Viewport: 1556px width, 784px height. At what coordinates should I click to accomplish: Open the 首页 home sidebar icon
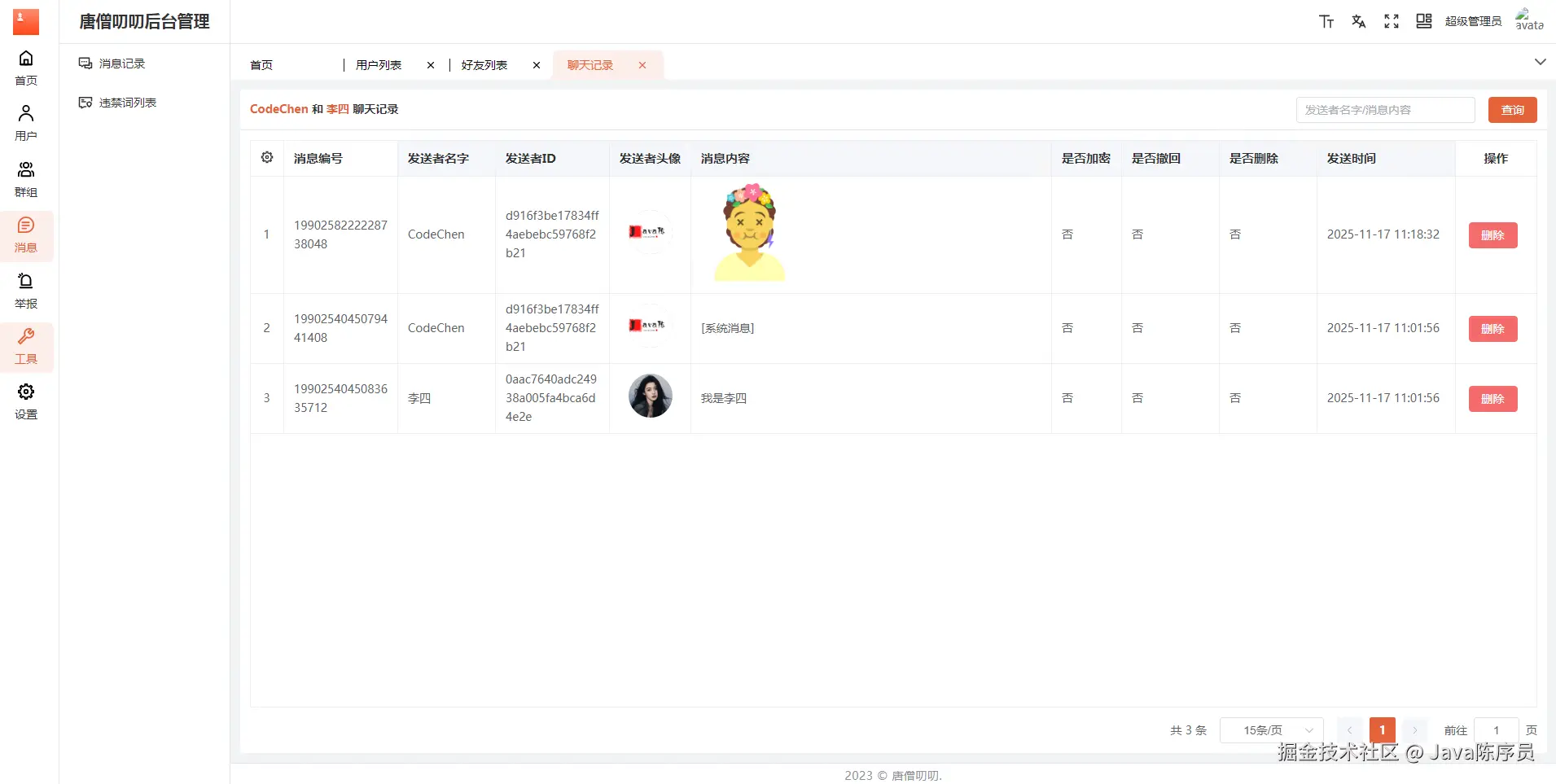pos(26,68)
